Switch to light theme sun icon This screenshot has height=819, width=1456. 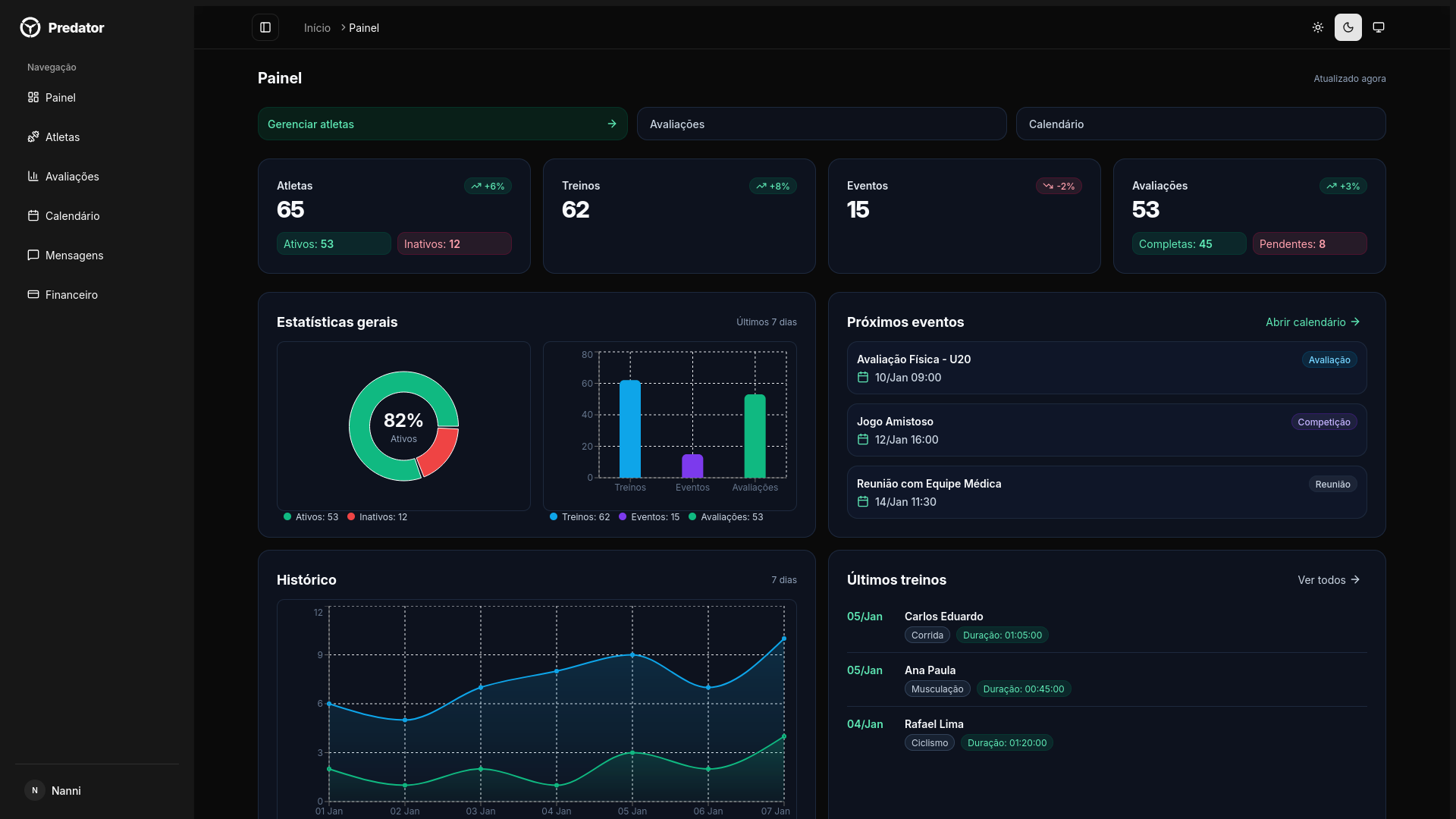point(1318,27)
